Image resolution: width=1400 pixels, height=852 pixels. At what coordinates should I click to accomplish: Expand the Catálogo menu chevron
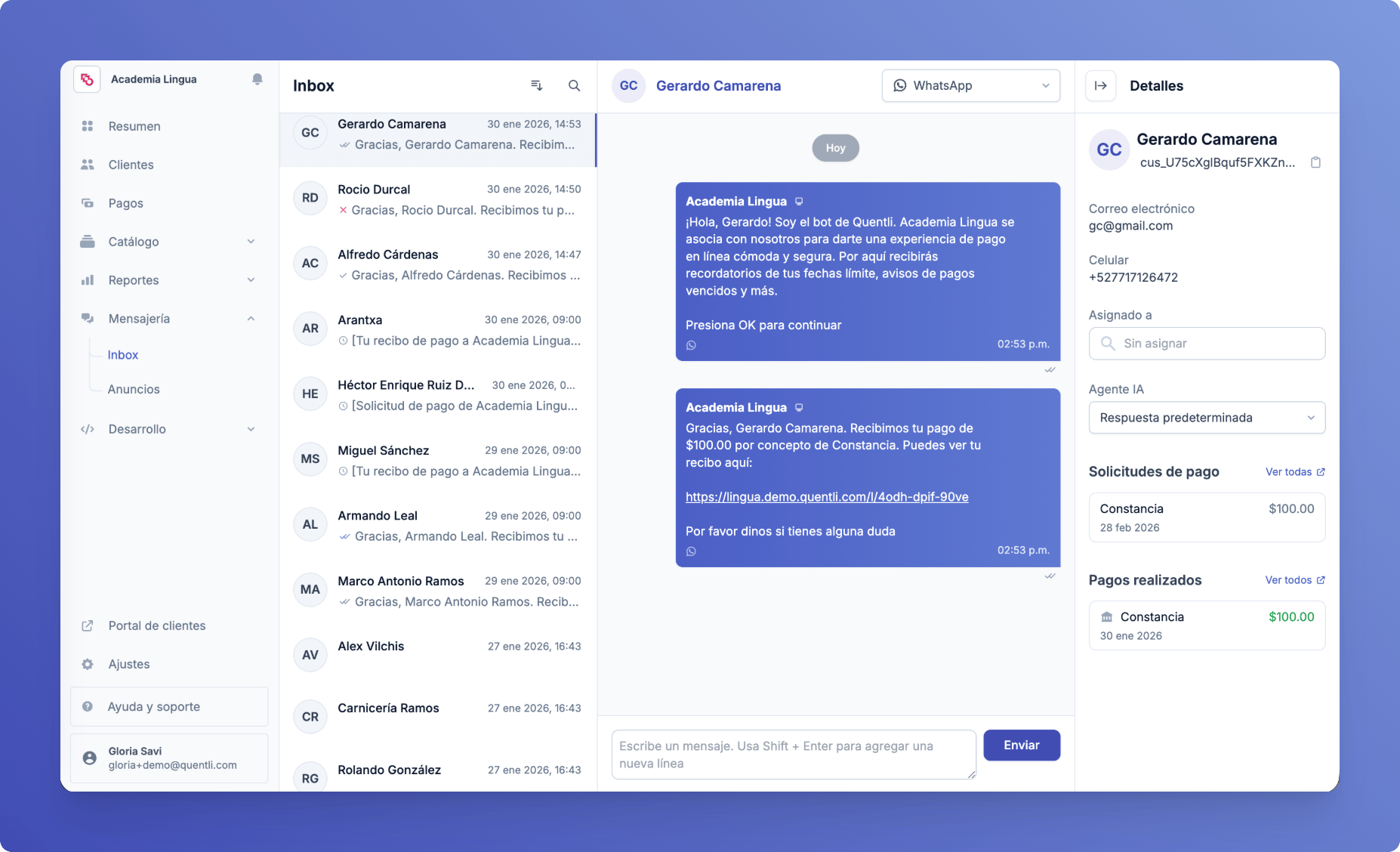point(251,242)
